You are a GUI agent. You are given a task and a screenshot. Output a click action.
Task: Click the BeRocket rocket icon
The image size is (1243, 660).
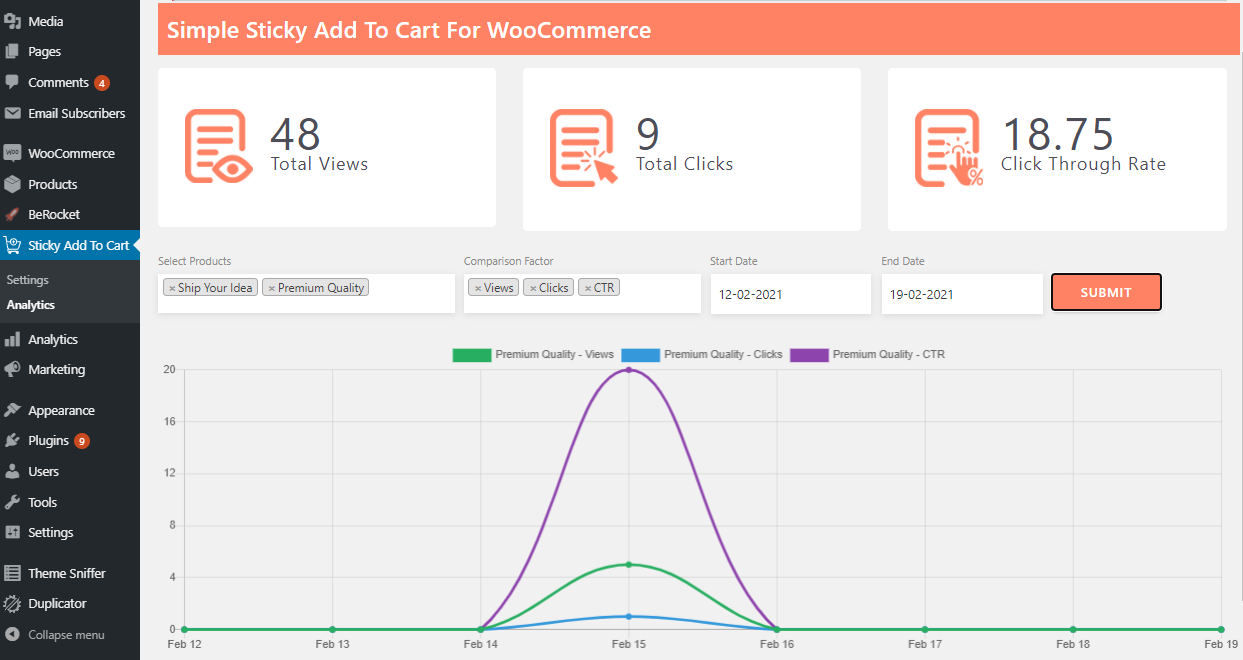pyautogui.click(x=12, y=214)
